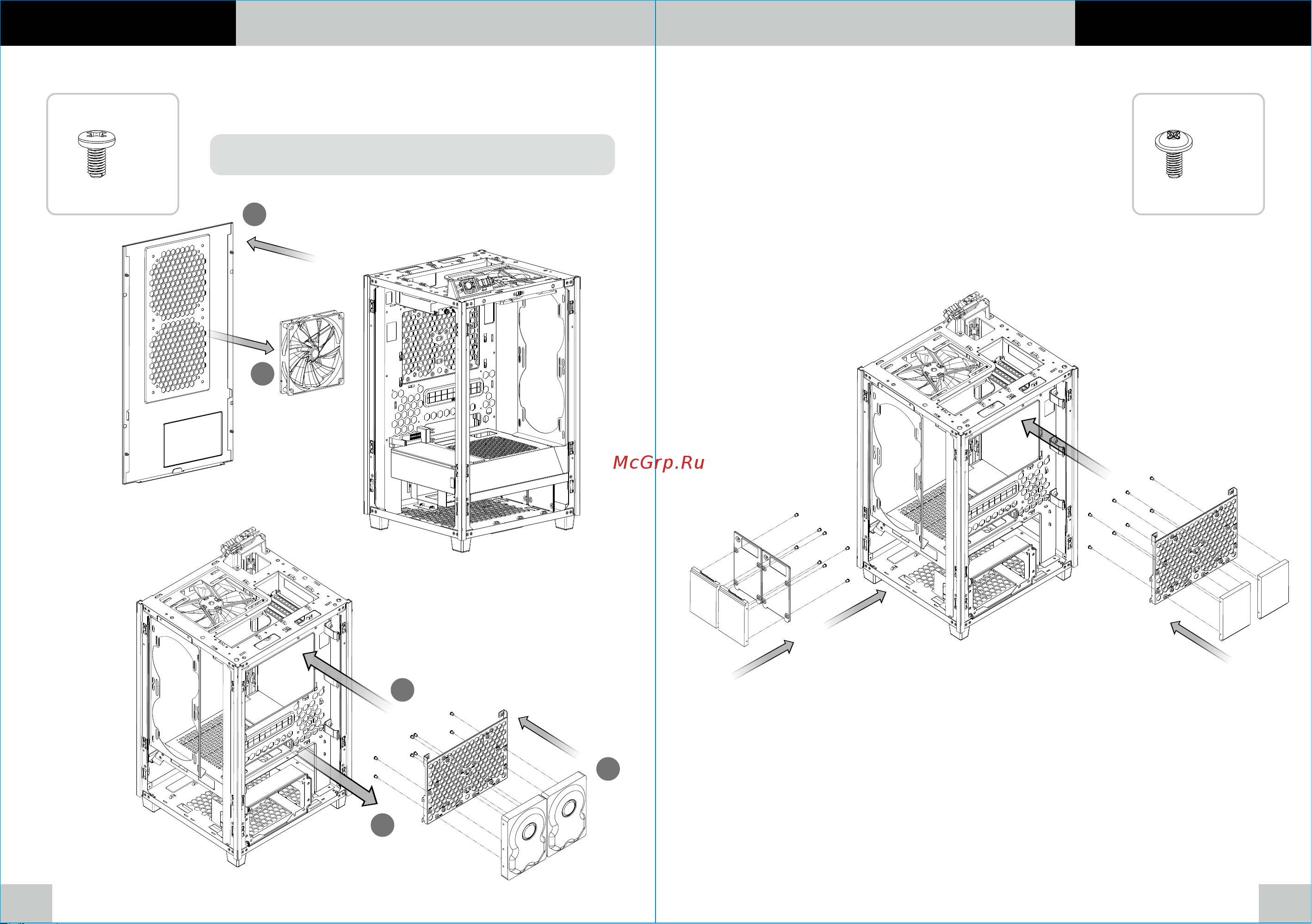Image resolution: width=1312 pixels, height=924 pixels.
Task: Select the two 3.5-inch hard drives drawing
Action: (x=544, y=826)
